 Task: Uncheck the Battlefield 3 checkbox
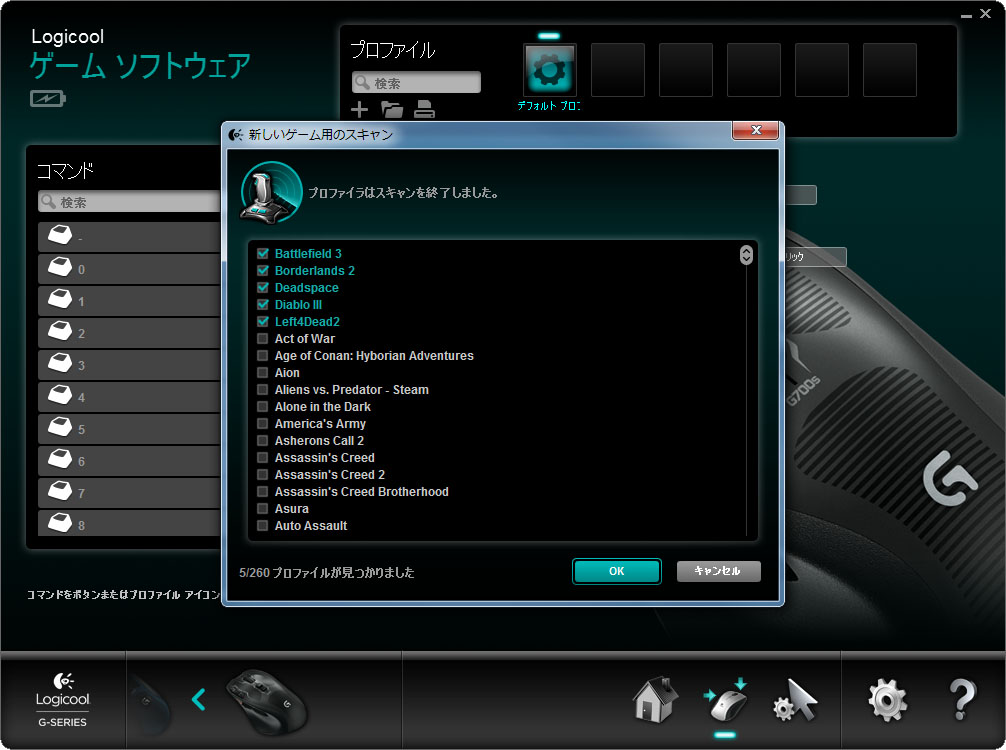point(262,253)
